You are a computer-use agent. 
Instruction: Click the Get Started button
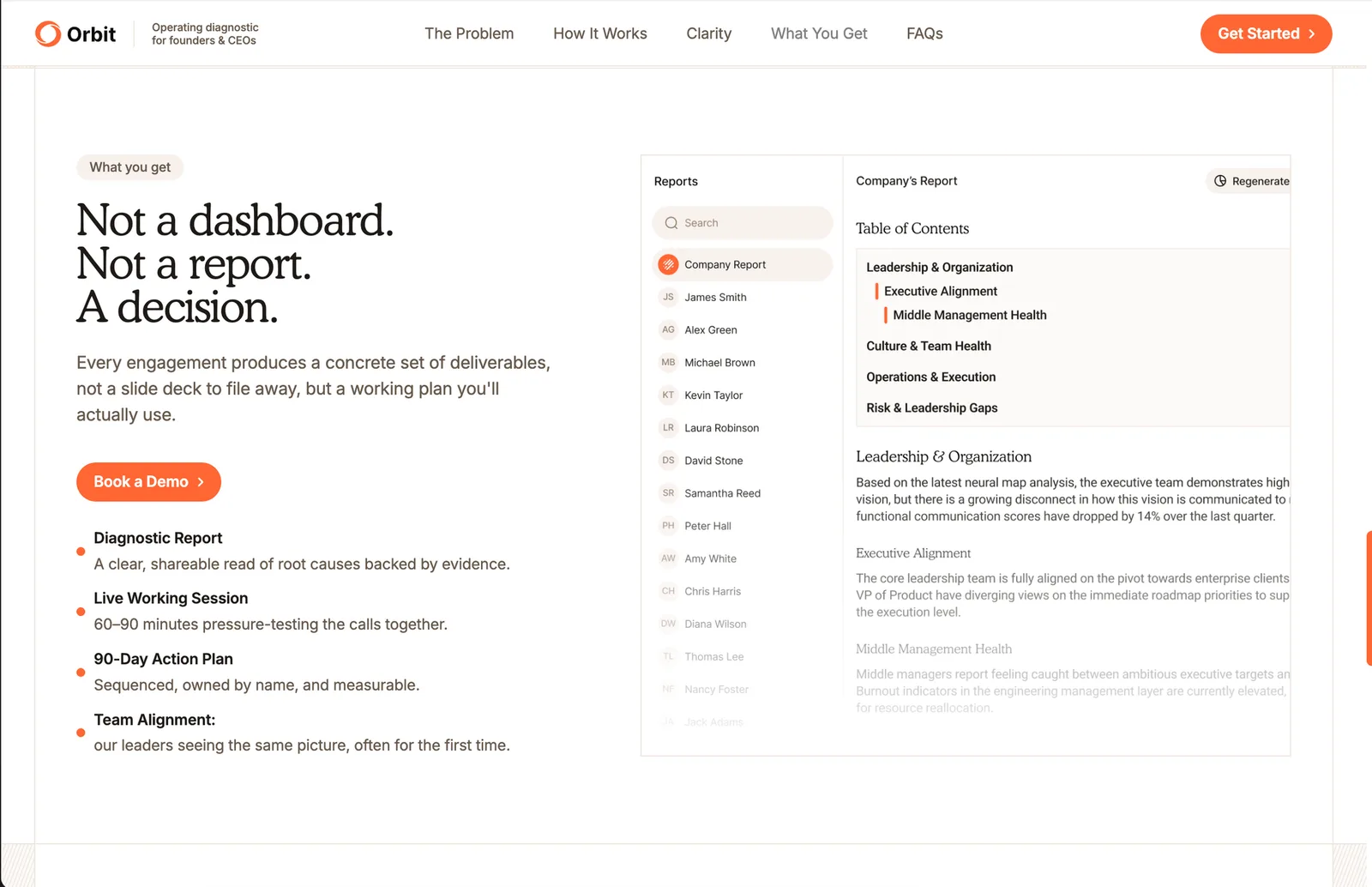pyautogui.click(x=1266, y=34)
